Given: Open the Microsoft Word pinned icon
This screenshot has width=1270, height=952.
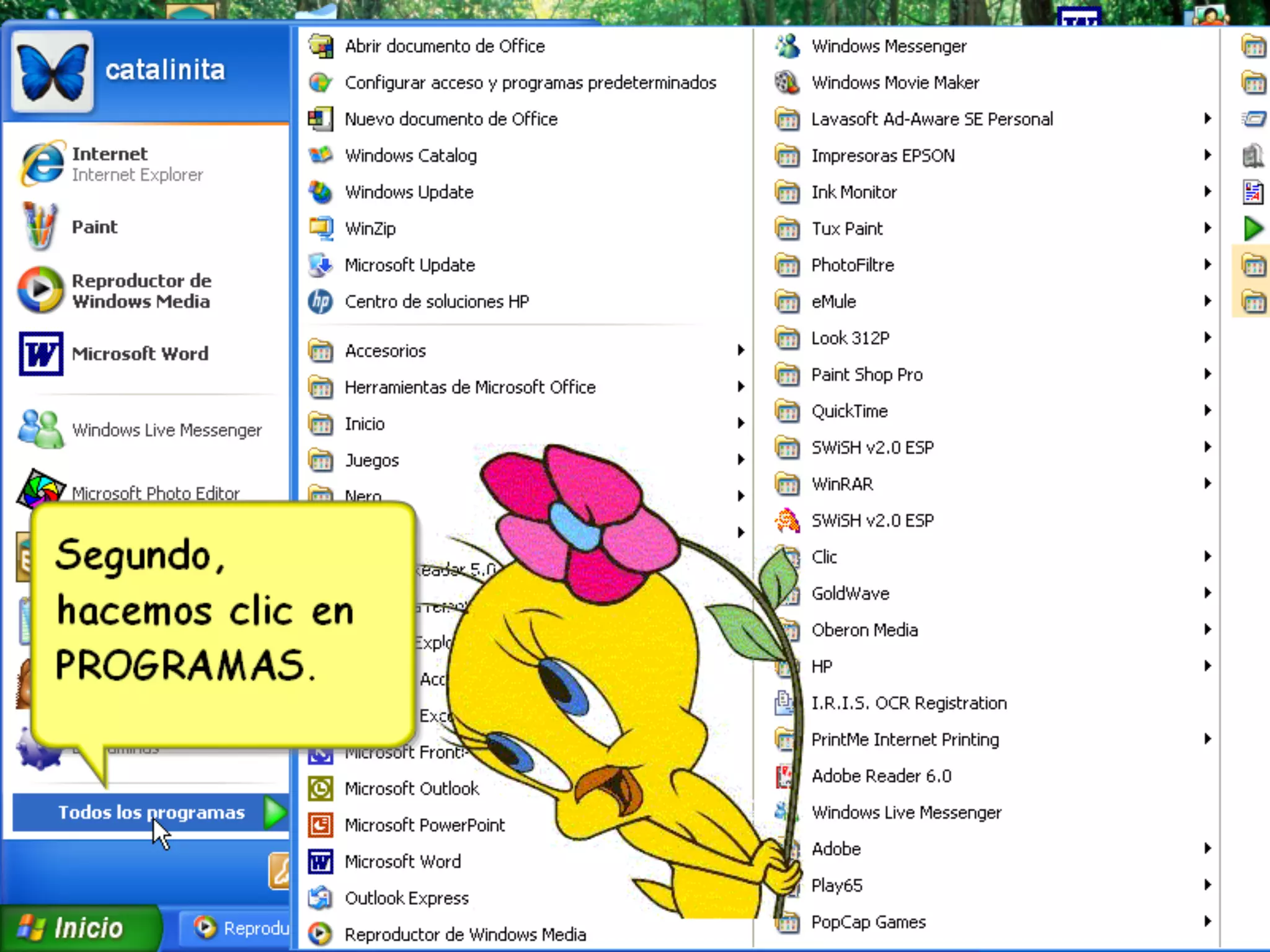Looking at the screenshot, I should point(40,354).
